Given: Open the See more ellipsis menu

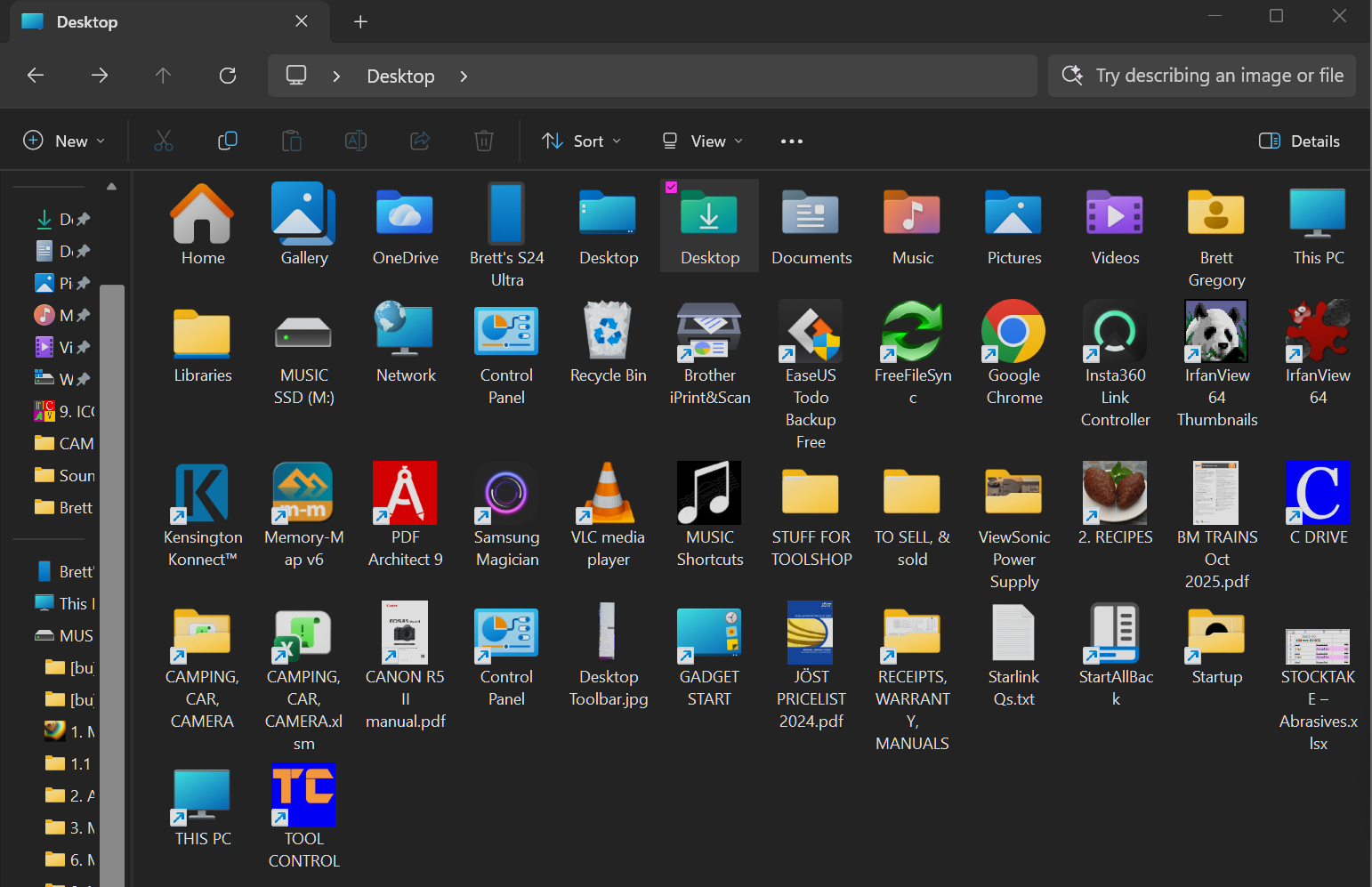Looking at the screenshot, I should [792, 141].
